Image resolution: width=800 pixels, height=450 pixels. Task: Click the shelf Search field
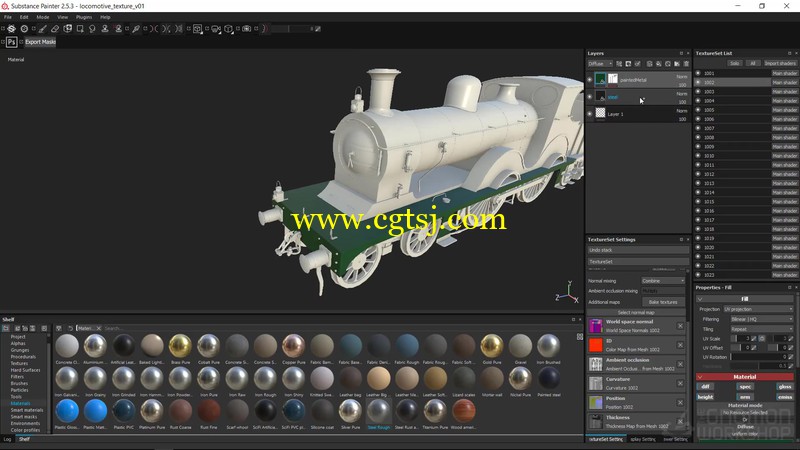pyautogui.click(x=337, y=328)
